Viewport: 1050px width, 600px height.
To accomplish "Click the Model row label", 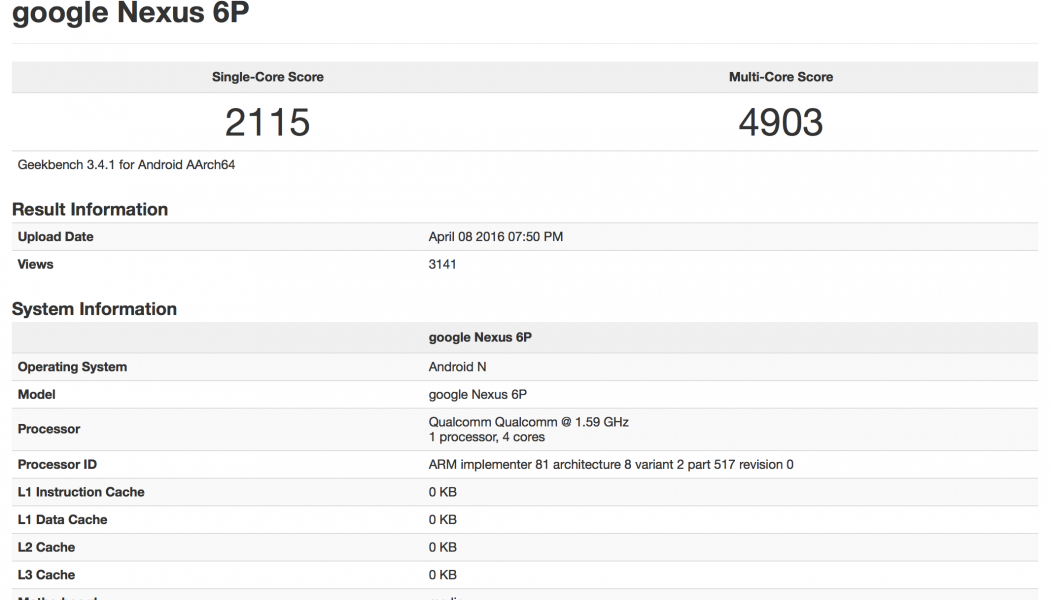I will [37, 395].
